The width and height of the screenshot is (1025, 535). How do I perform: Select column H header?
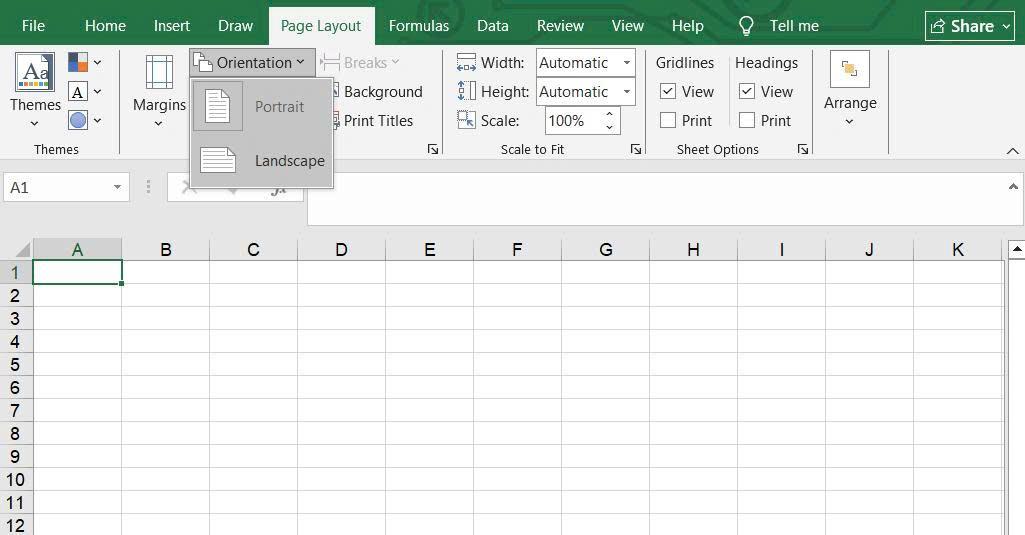[693, 250]
